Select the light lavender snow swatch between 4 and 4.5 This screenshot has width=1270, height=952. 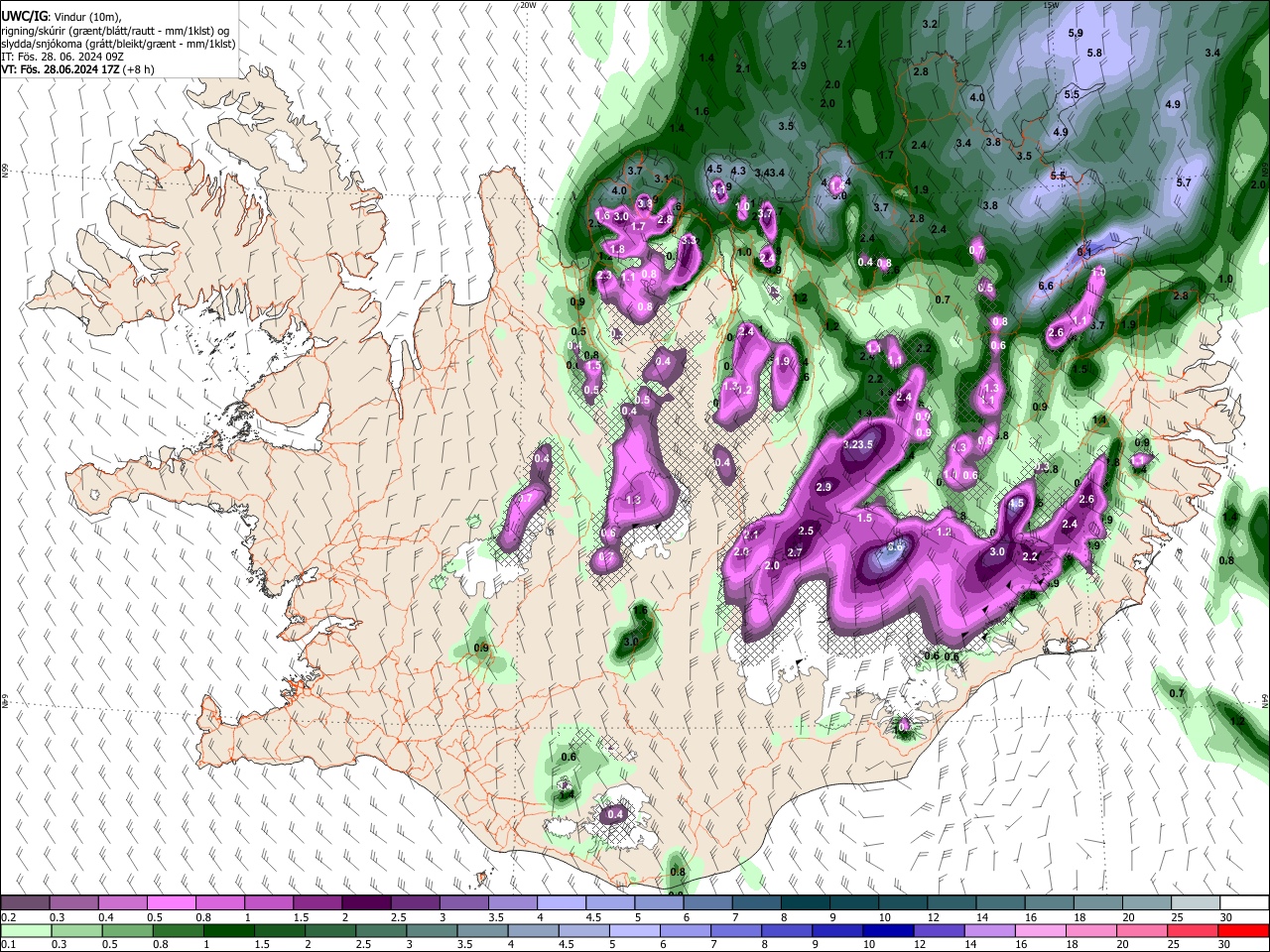pos(561,903)
